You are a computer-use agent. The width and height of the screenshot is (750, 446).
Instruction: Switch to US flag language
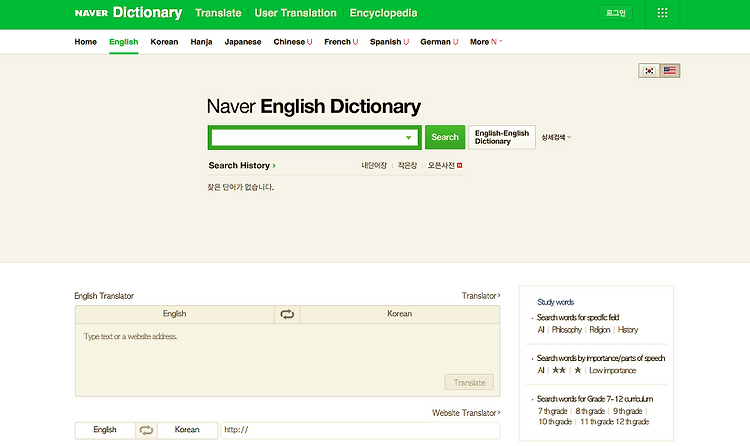[670, 71]
